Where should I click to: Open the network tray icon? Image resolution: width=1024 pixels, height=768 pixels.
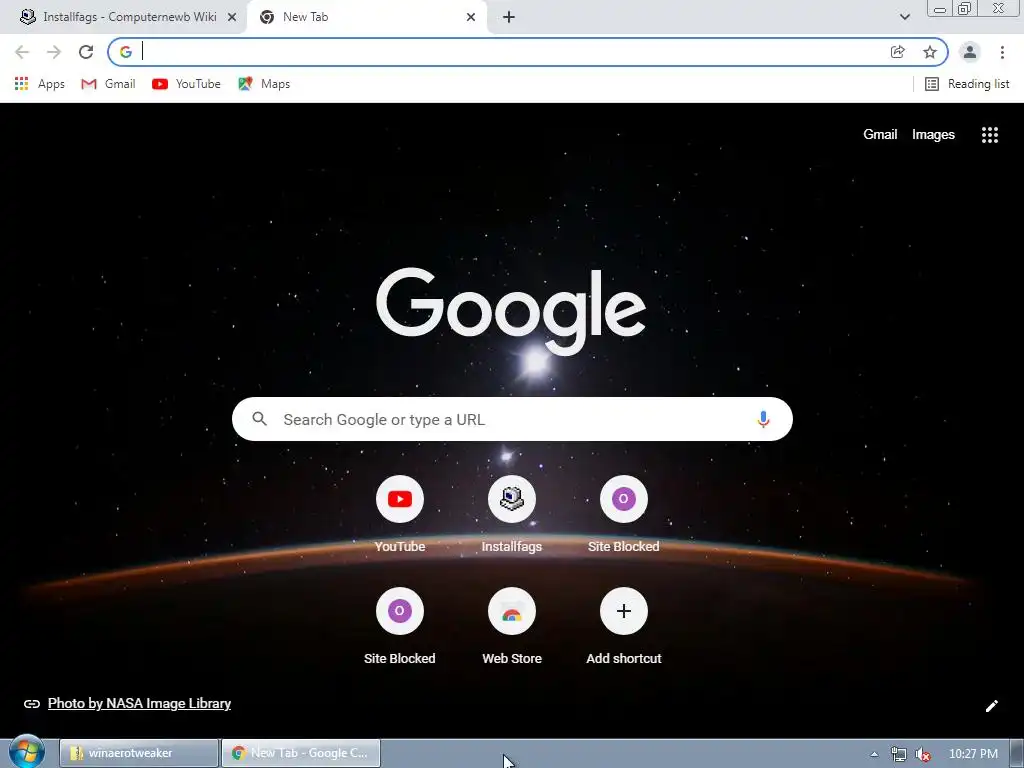click(899, 754)
